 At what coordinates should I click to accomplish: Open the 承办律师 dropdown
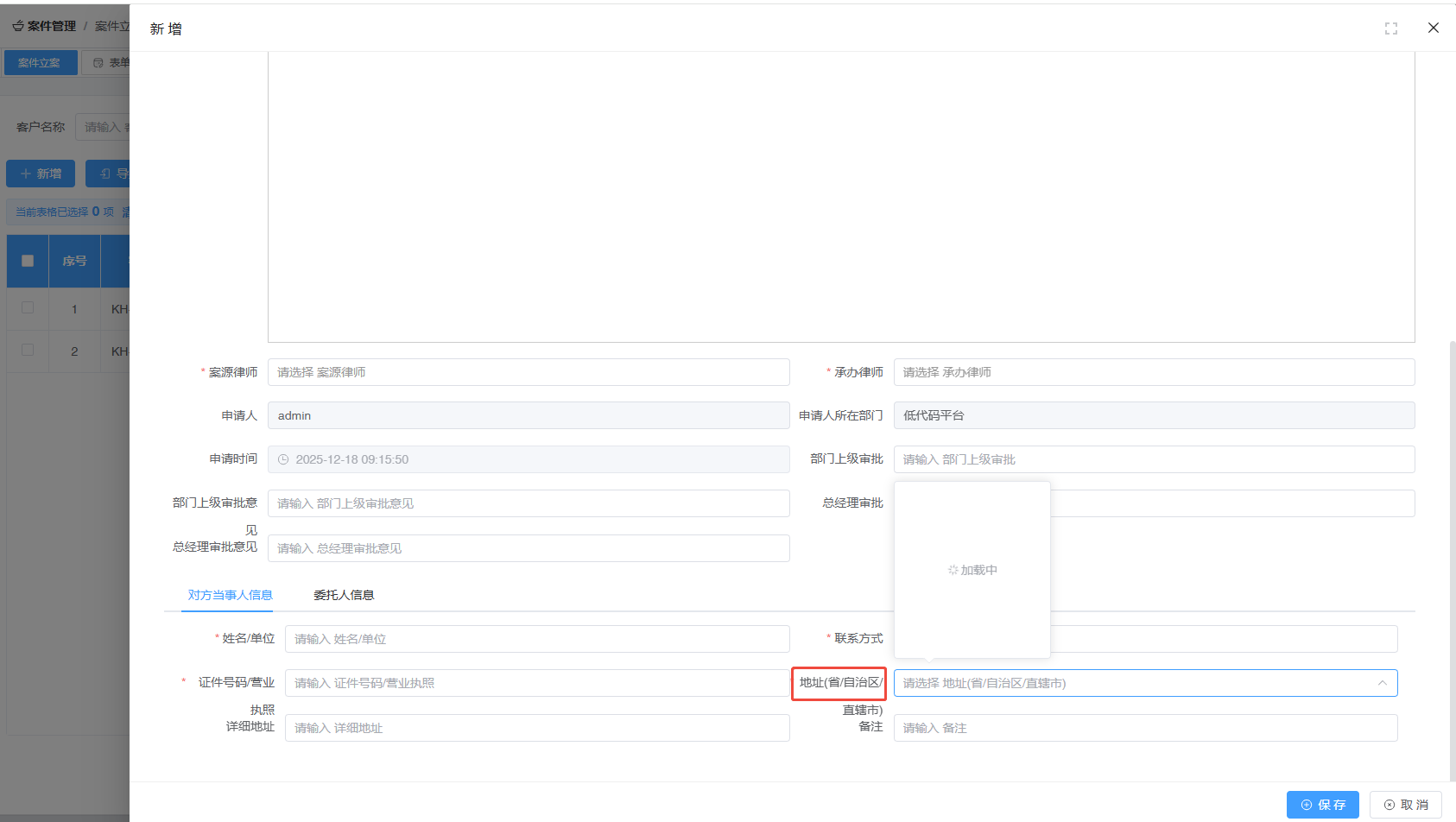click(1153, 372)
